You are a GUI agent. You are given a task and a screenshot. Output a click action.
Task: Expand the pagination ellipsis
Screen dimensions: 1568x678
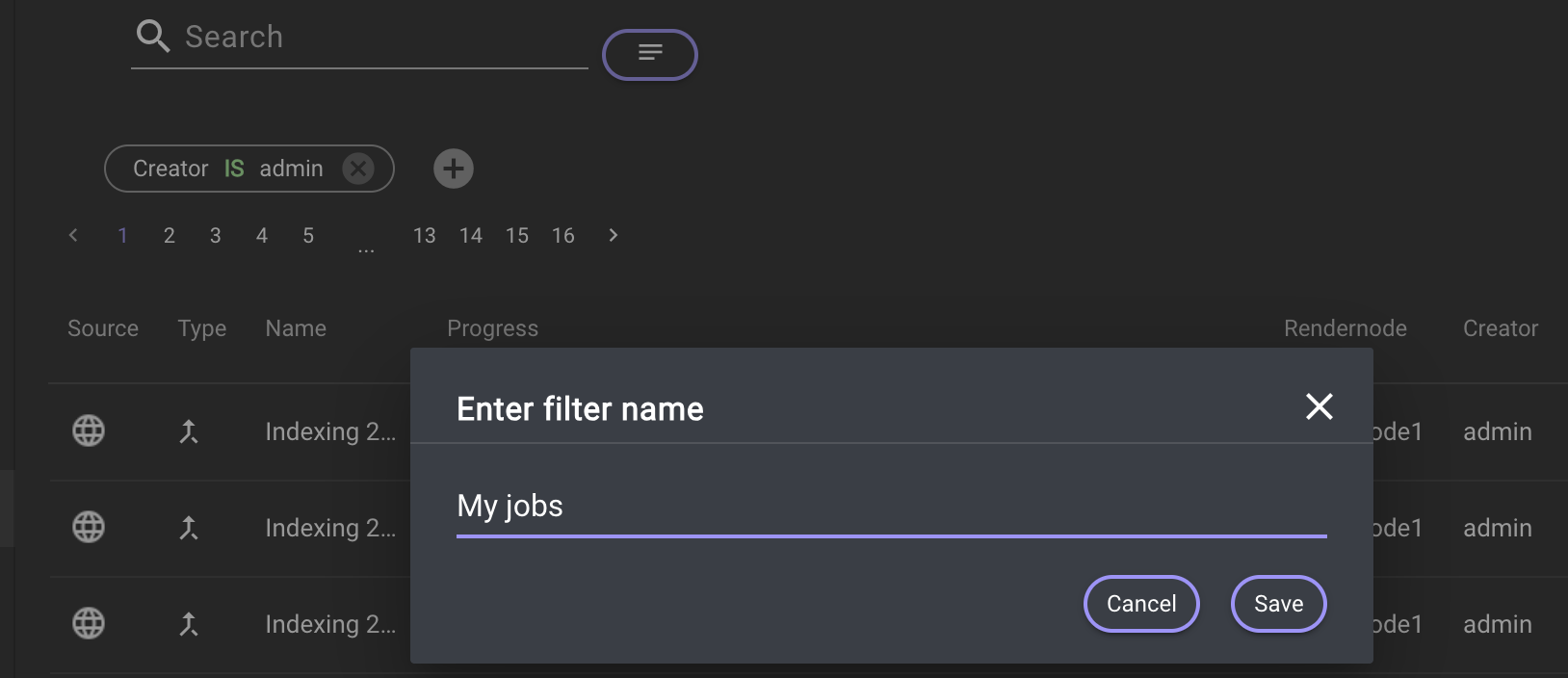coord(366,247)
